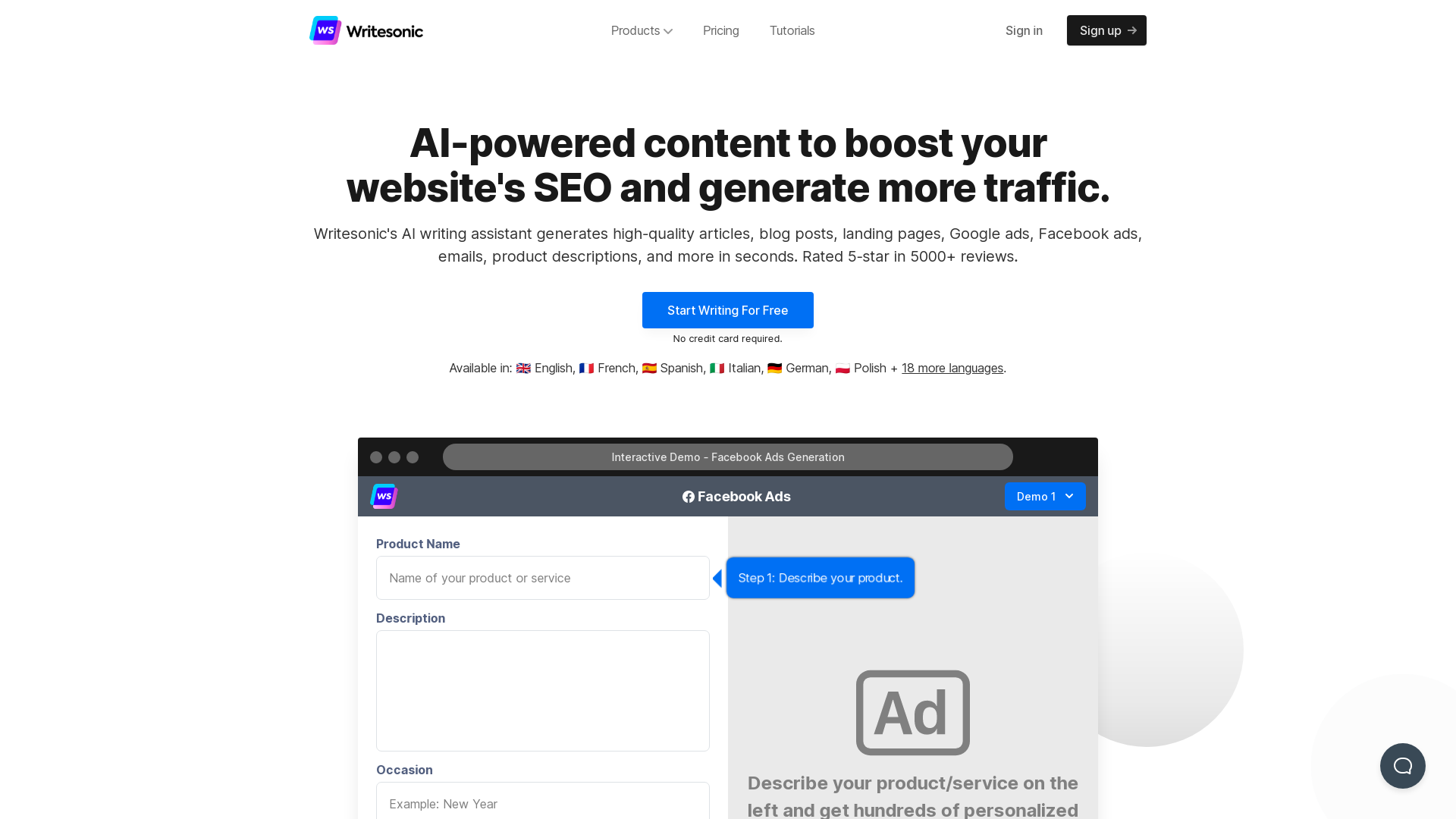Expand the 18 more languages link

[x=952, y=368]
